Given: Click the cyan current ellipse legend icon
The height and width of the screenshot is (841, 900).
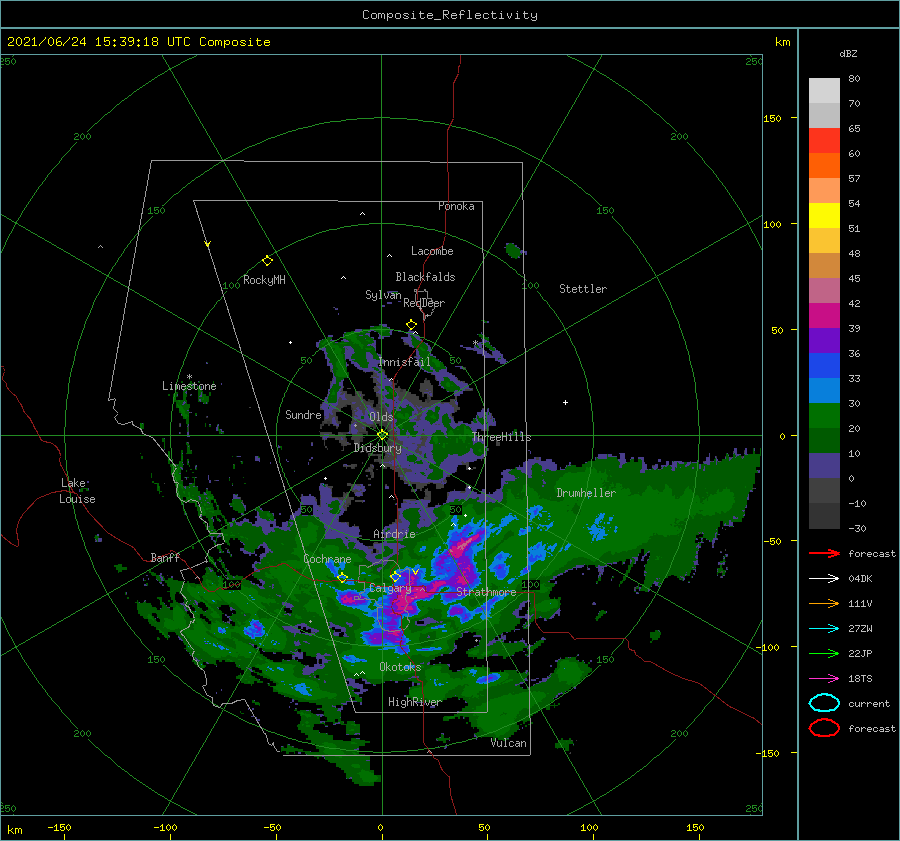Looking at the screenshot, I should [x=824, y=703].
